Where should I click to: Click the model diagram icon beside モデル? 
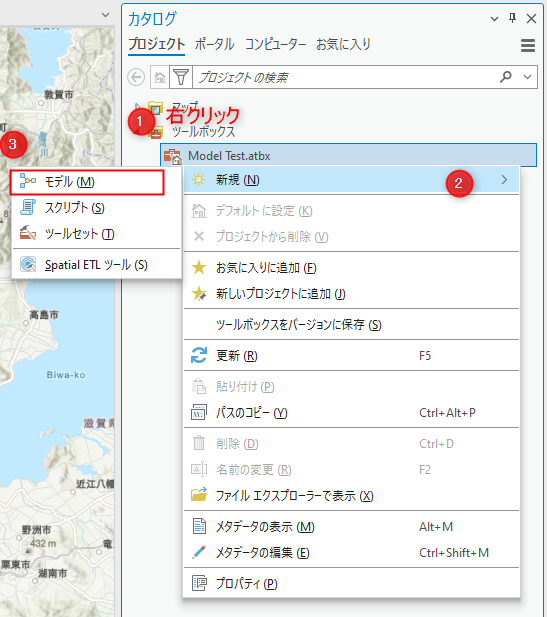(28, 181)
